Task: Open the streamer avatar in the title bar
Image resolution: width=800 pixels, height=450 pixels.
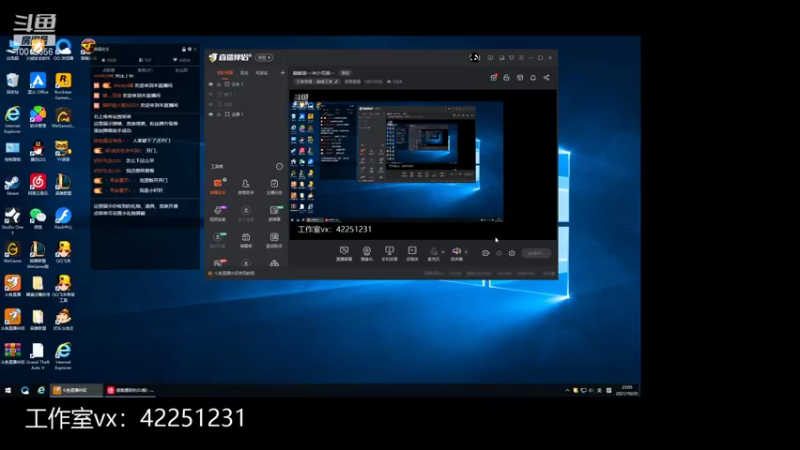Action: (x=474, y=58)
